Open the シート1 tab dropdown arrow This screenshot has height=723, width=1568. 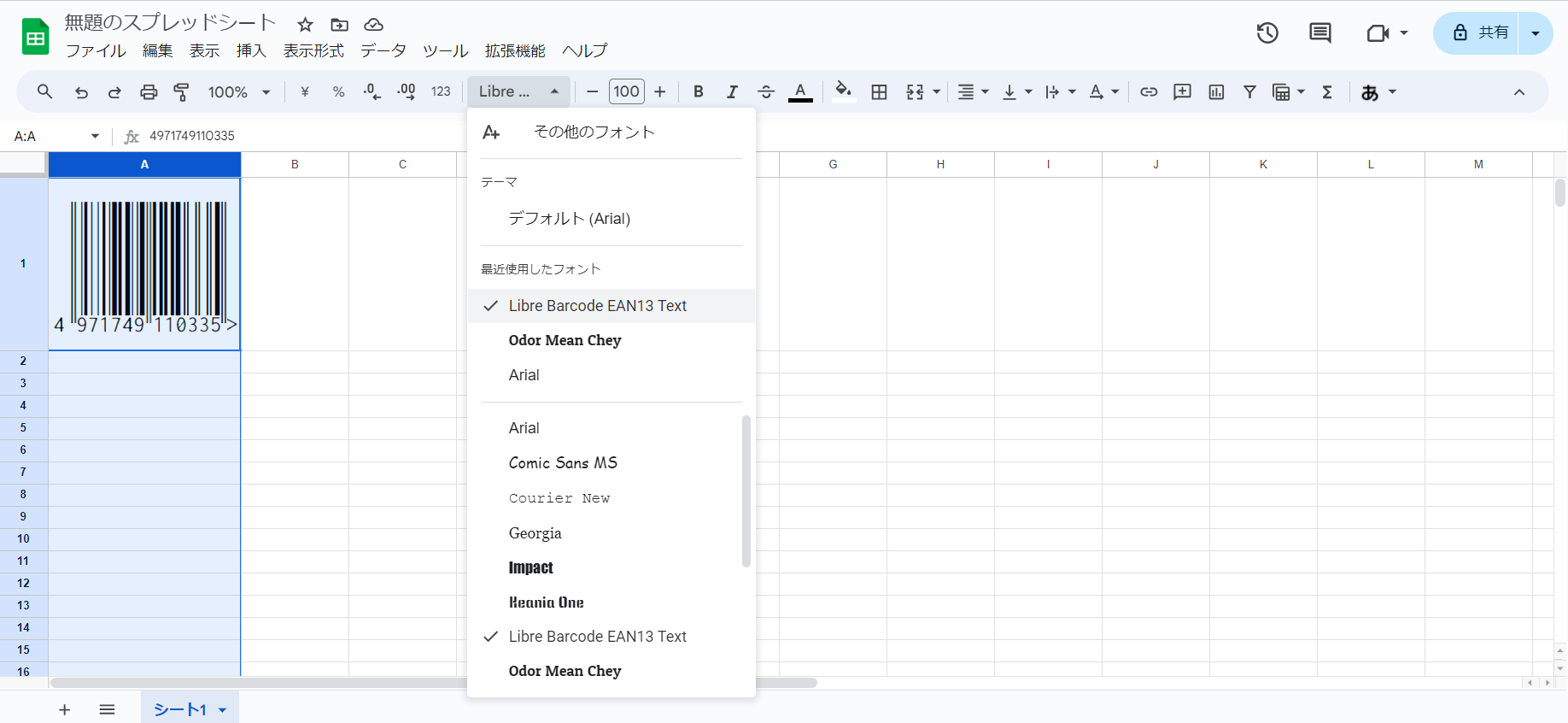(x=223, y=710)
